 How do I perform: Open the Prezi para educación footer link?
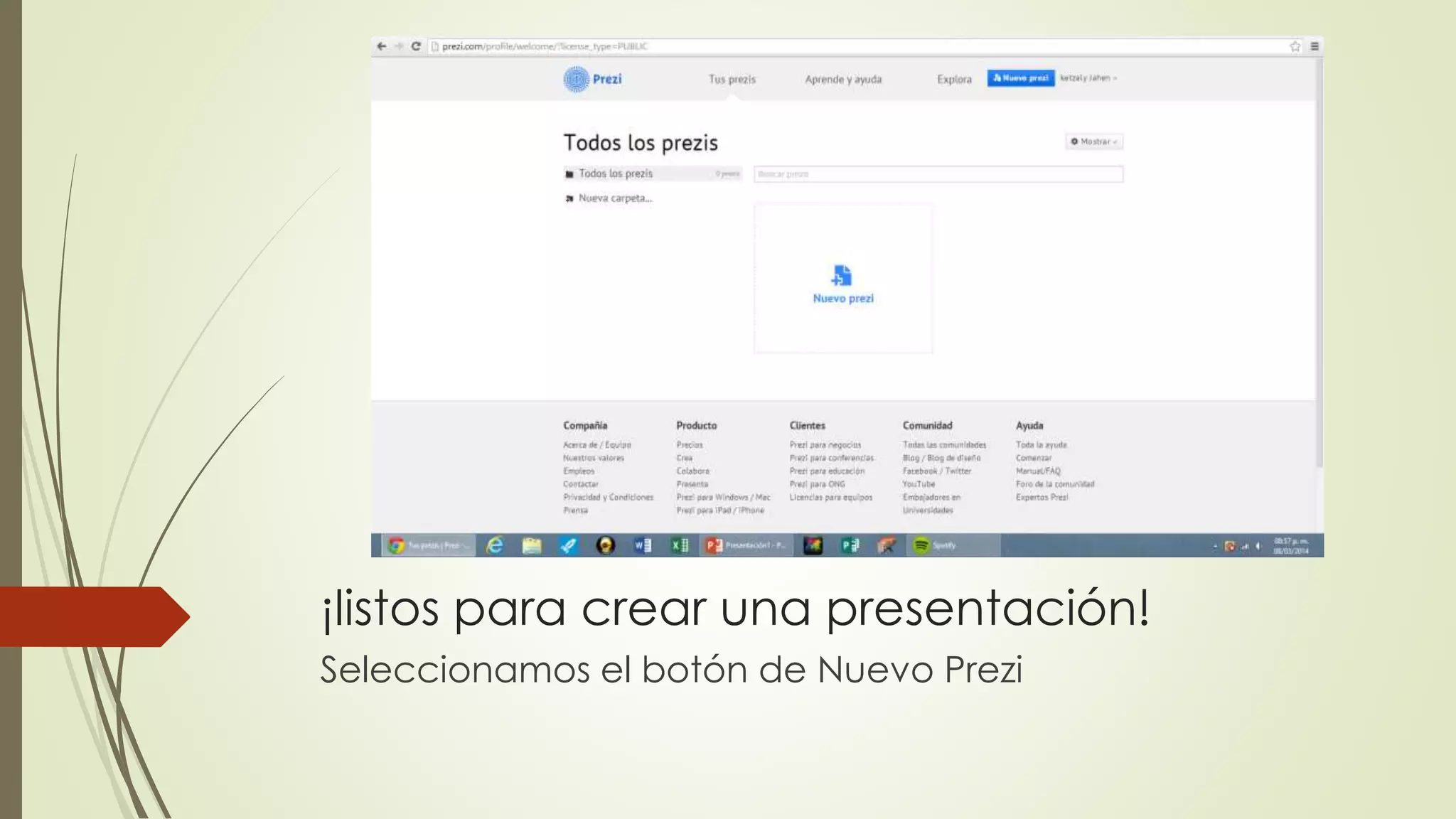click(x=827, y=471)
